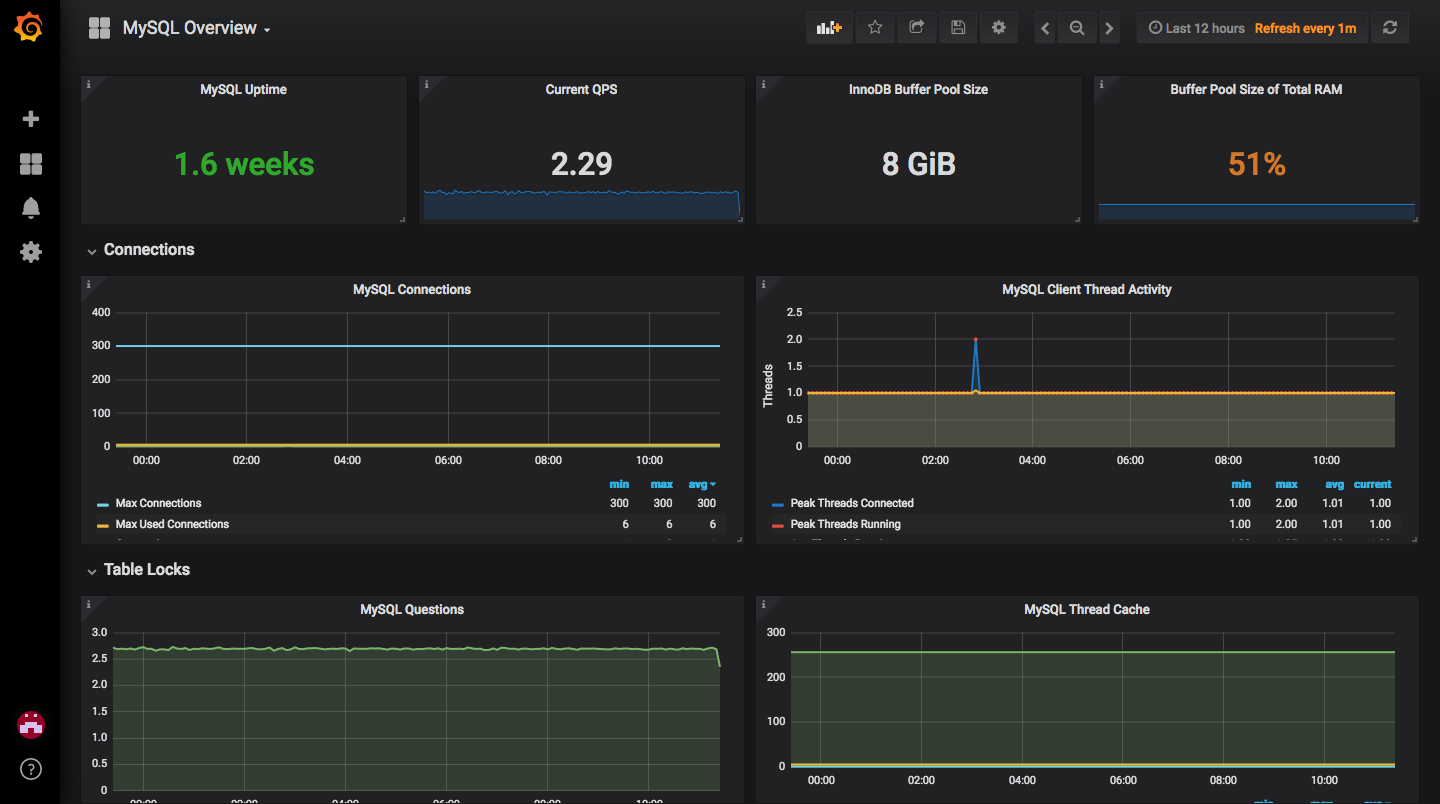Open Alerting via the sidebar bell icon

30,207
